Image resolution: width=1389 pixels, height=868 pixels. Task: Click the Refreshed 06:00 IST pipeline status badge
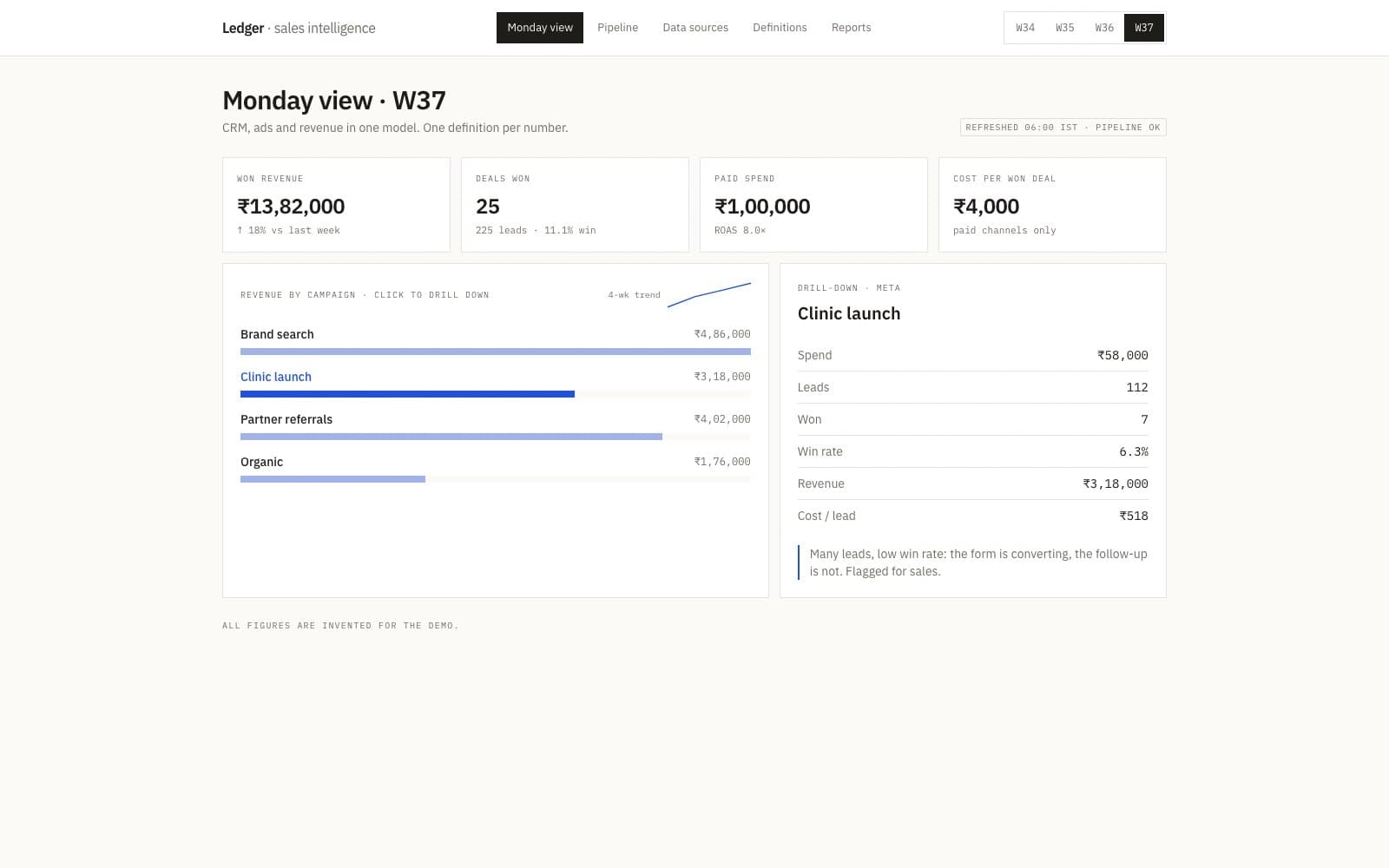1063,128
